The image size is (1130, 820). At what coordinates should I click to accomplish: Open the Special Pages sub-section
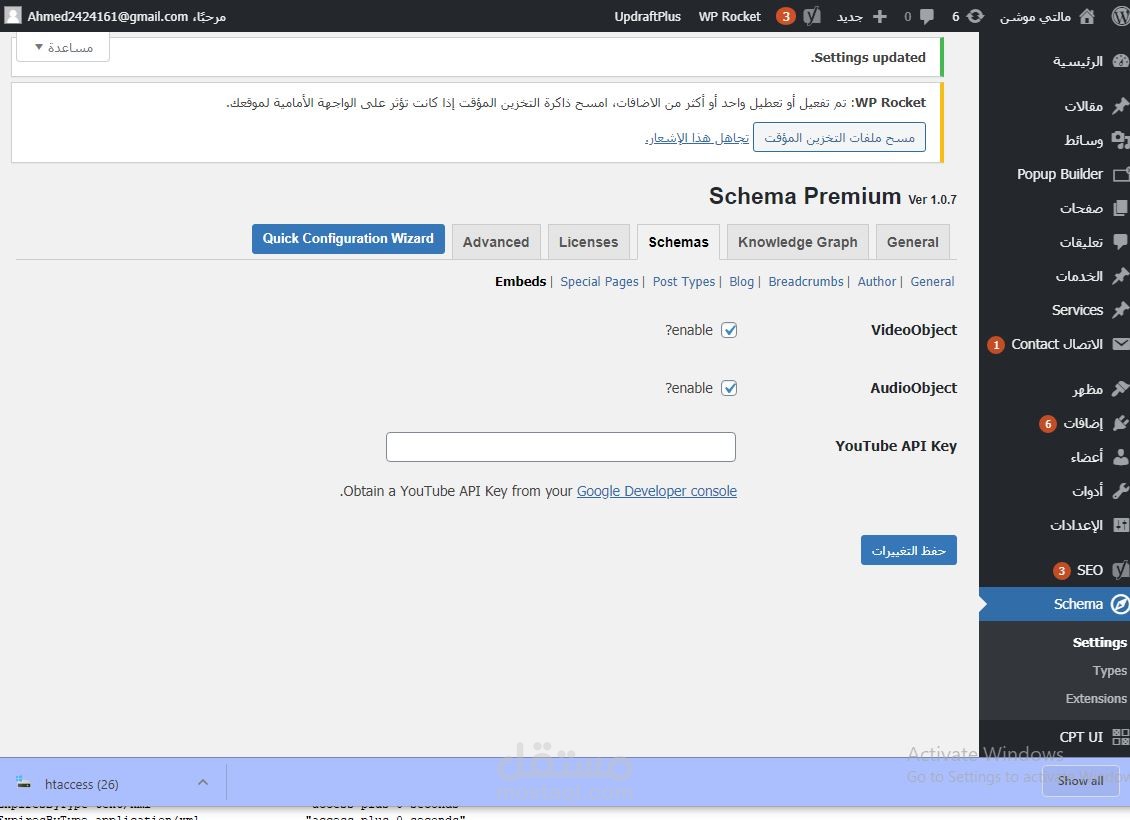tap(600, 282)
